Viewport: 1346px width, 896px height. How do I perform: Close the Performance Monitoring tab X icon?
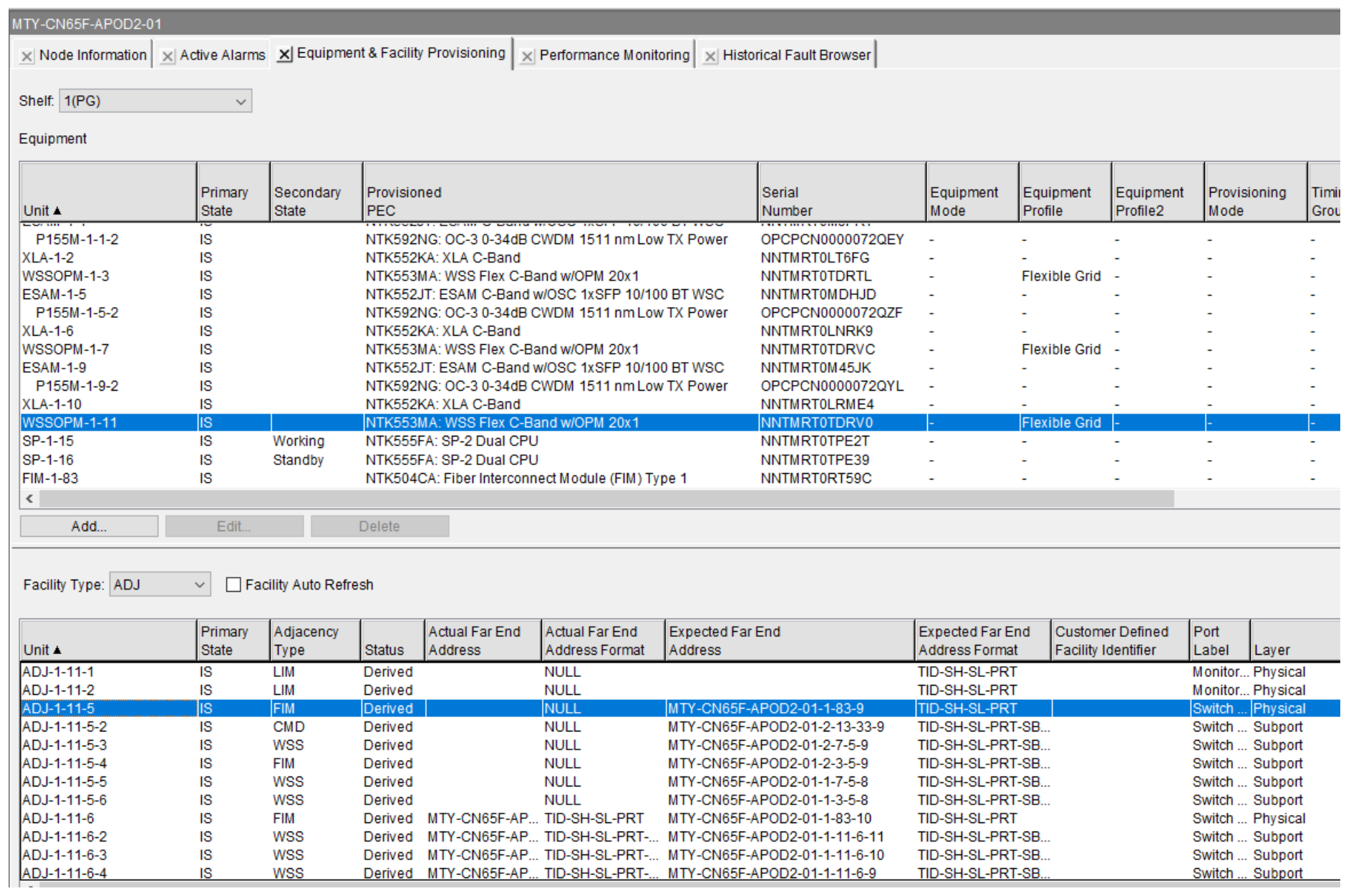(527, 56)
